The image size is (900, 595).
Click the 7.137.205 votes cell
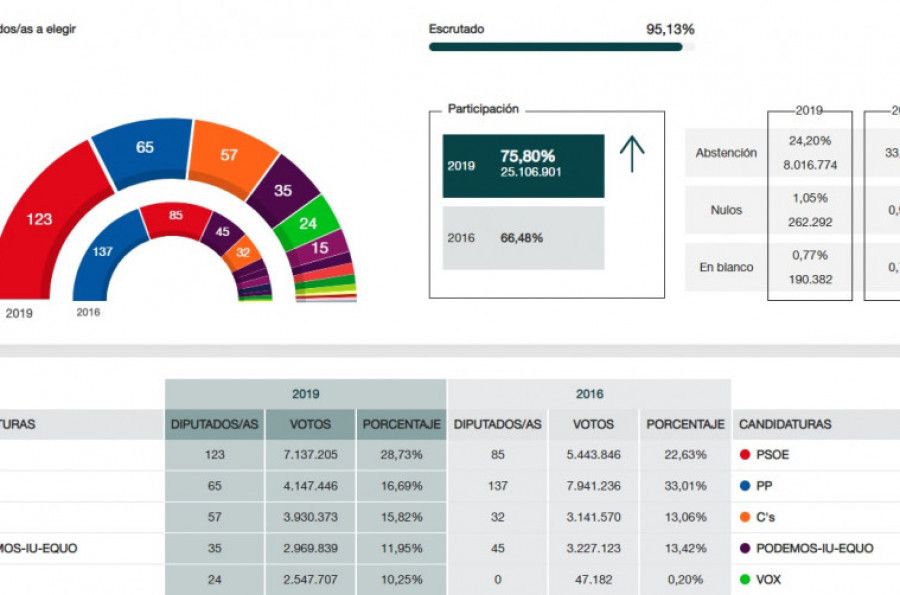[311, 455]
